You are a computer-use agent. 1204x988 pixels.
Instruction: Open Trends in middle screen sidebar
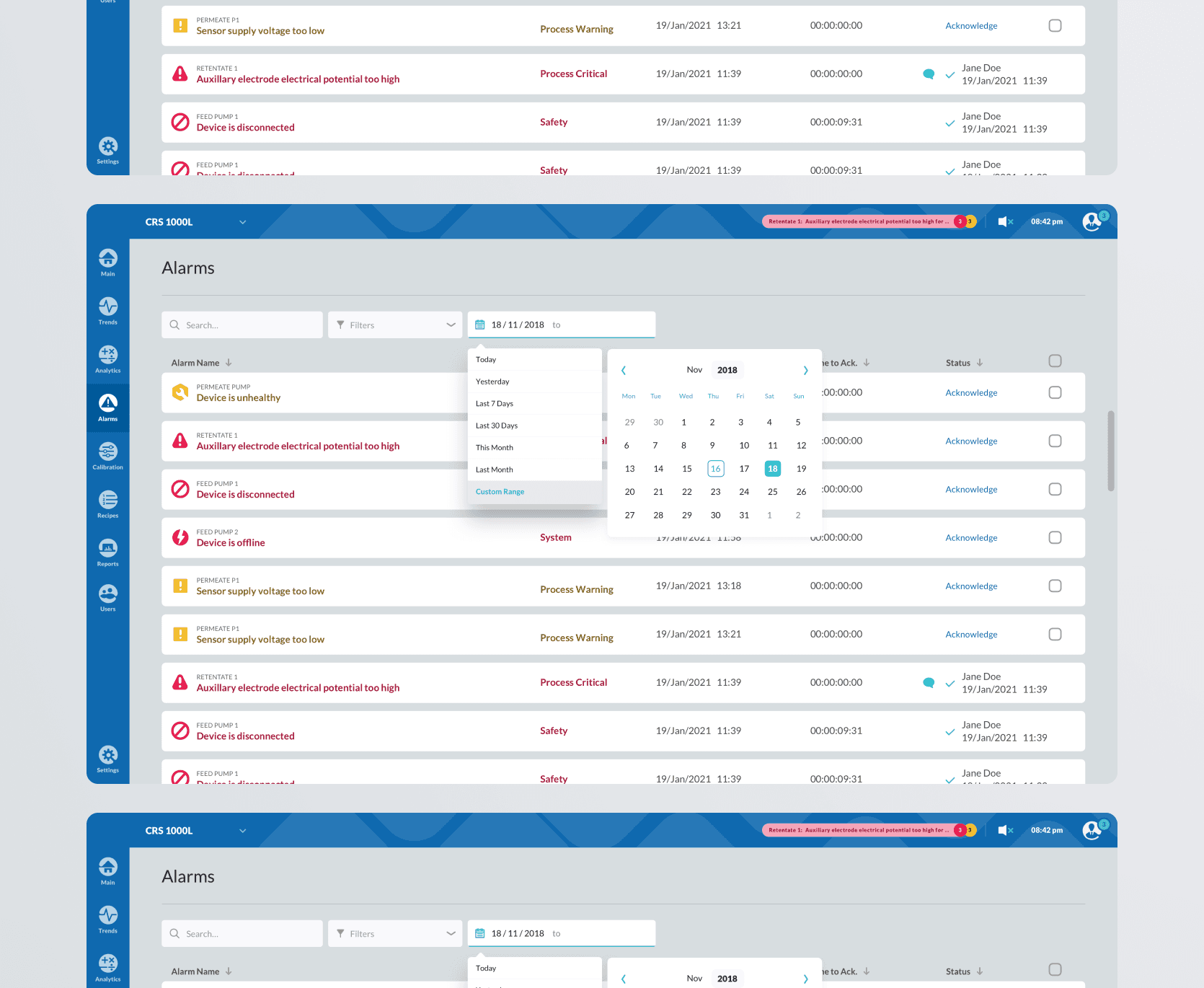(108, 312)
